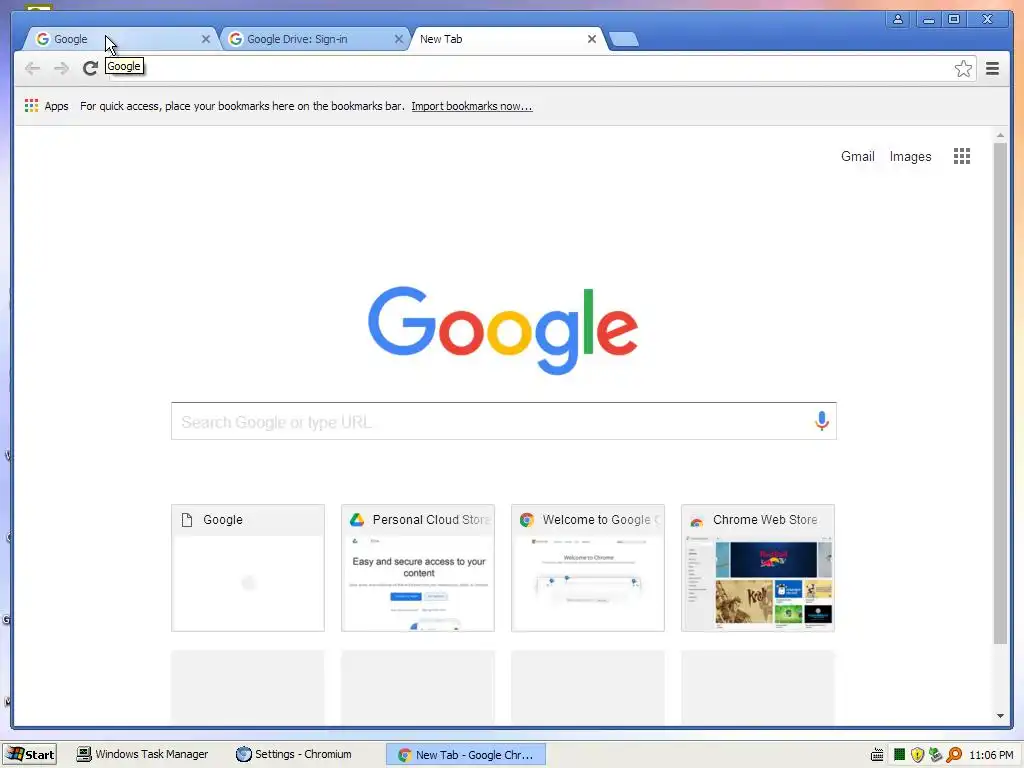Screen dimensions: 1024x768
Task: Click the page scrollbar down arrow
Action: pyautogui.click(x=1000, y=716)
